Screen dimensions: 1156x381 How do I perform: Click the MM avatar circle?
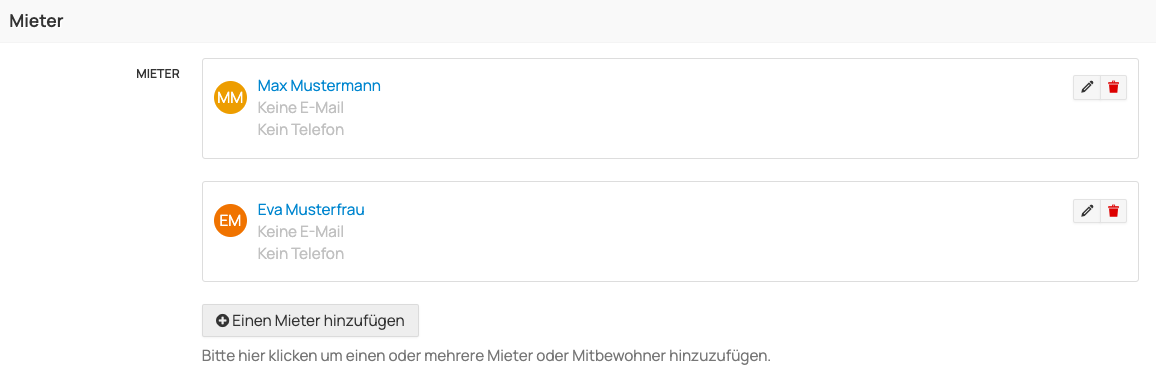pos(230,97)
